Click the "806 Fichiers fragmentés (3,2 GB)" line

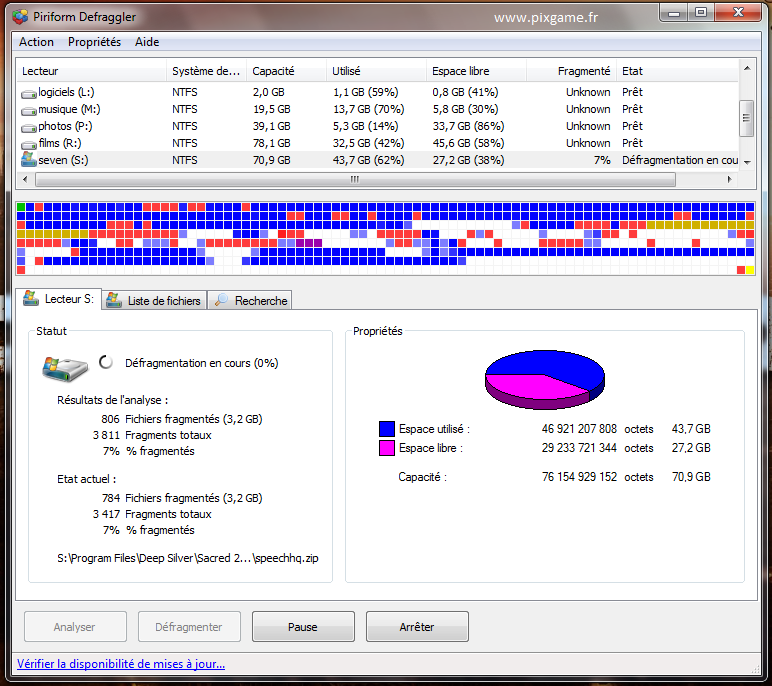[182, 419]
